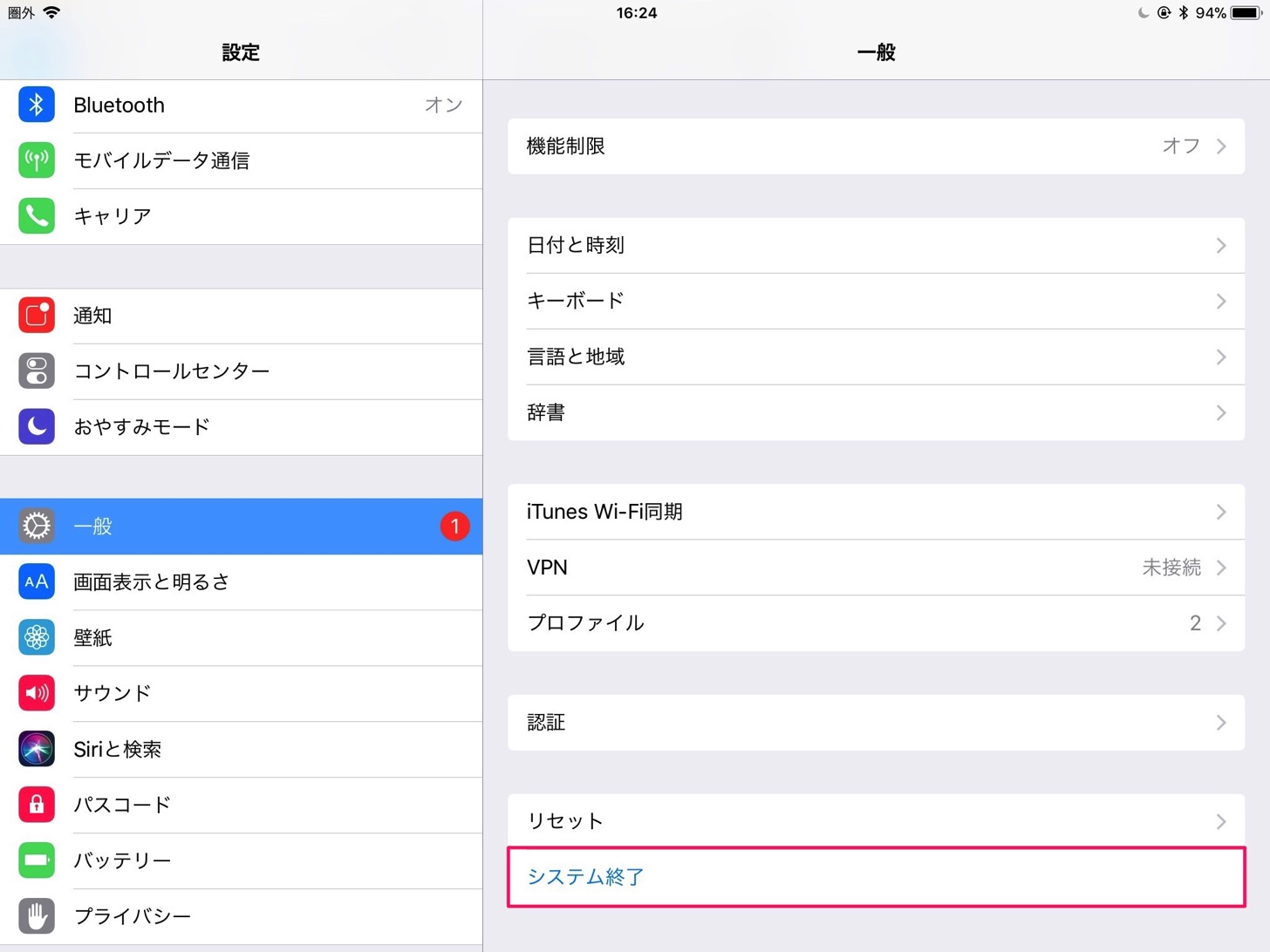Tap the 機能制限 label
1270x952 pixels.
(566, 146)
